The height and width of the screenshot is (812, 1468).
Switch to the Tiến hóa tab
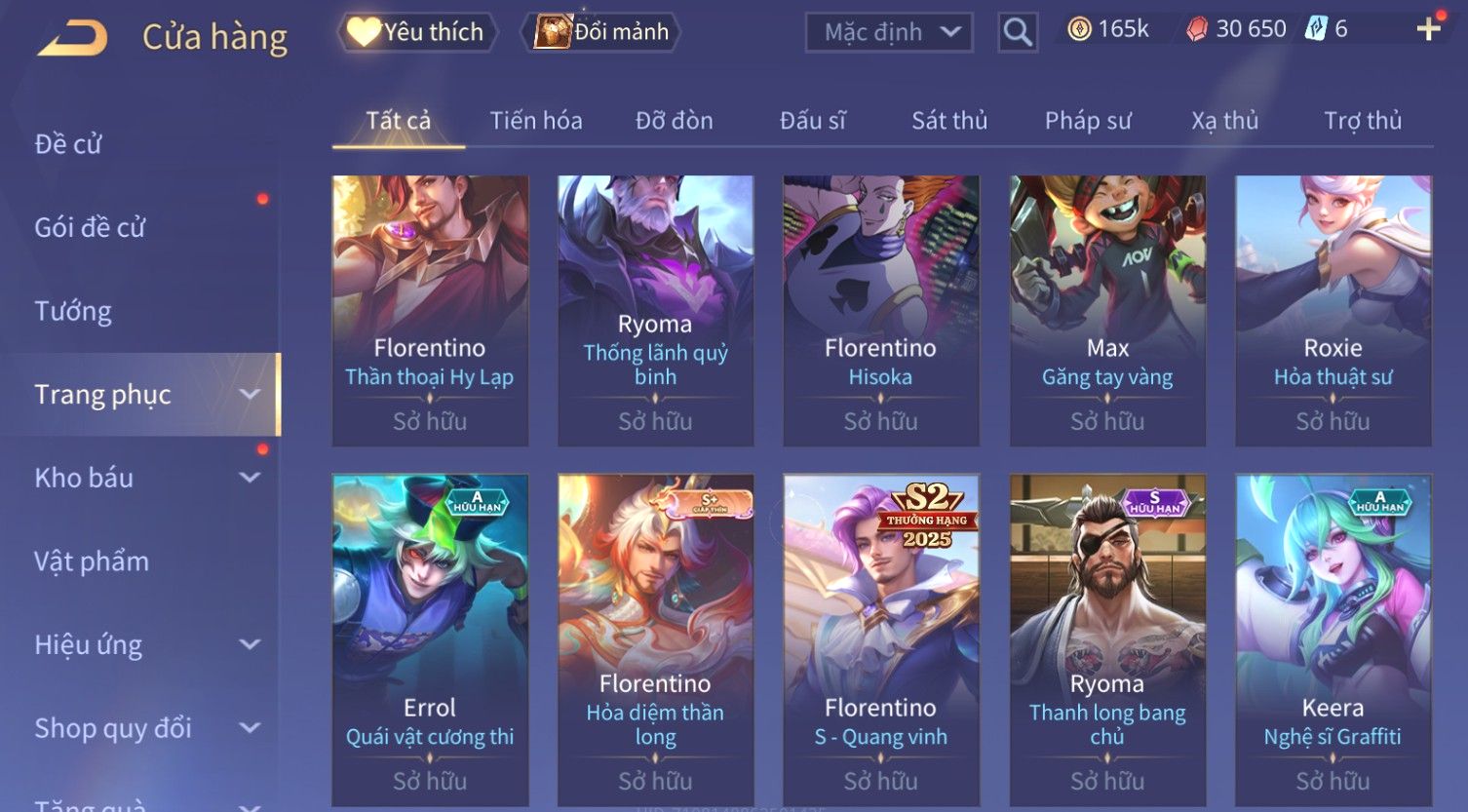(536, 121)
